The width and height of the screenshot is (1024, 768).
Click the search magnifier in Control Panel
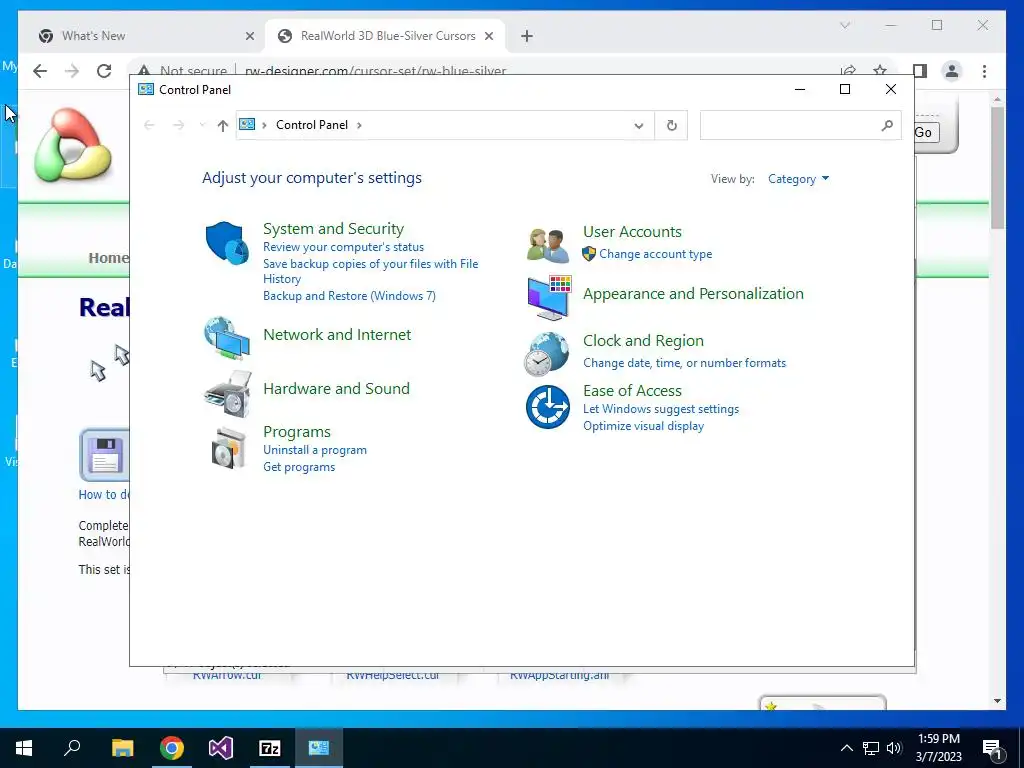click(887, 125)
